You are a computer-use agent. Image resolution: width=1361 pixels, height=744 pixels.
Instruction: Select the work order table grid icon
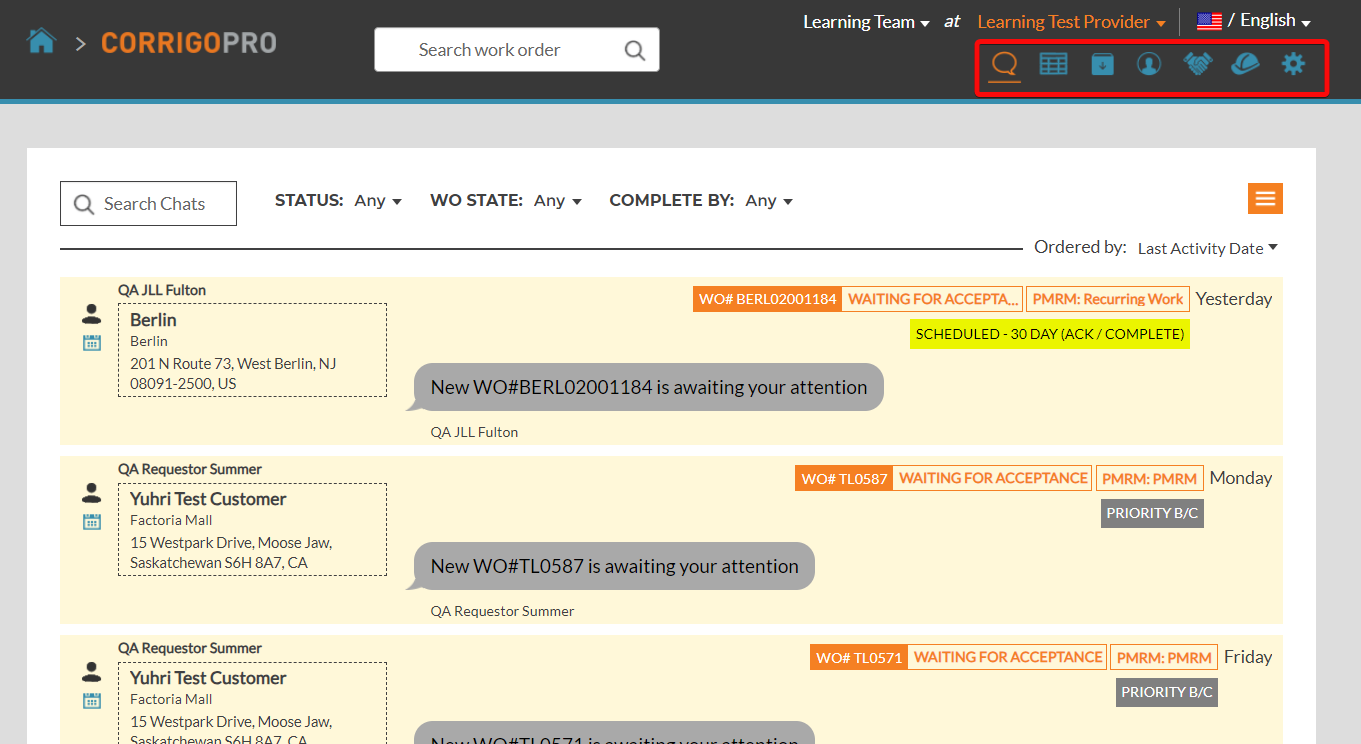1053,64
